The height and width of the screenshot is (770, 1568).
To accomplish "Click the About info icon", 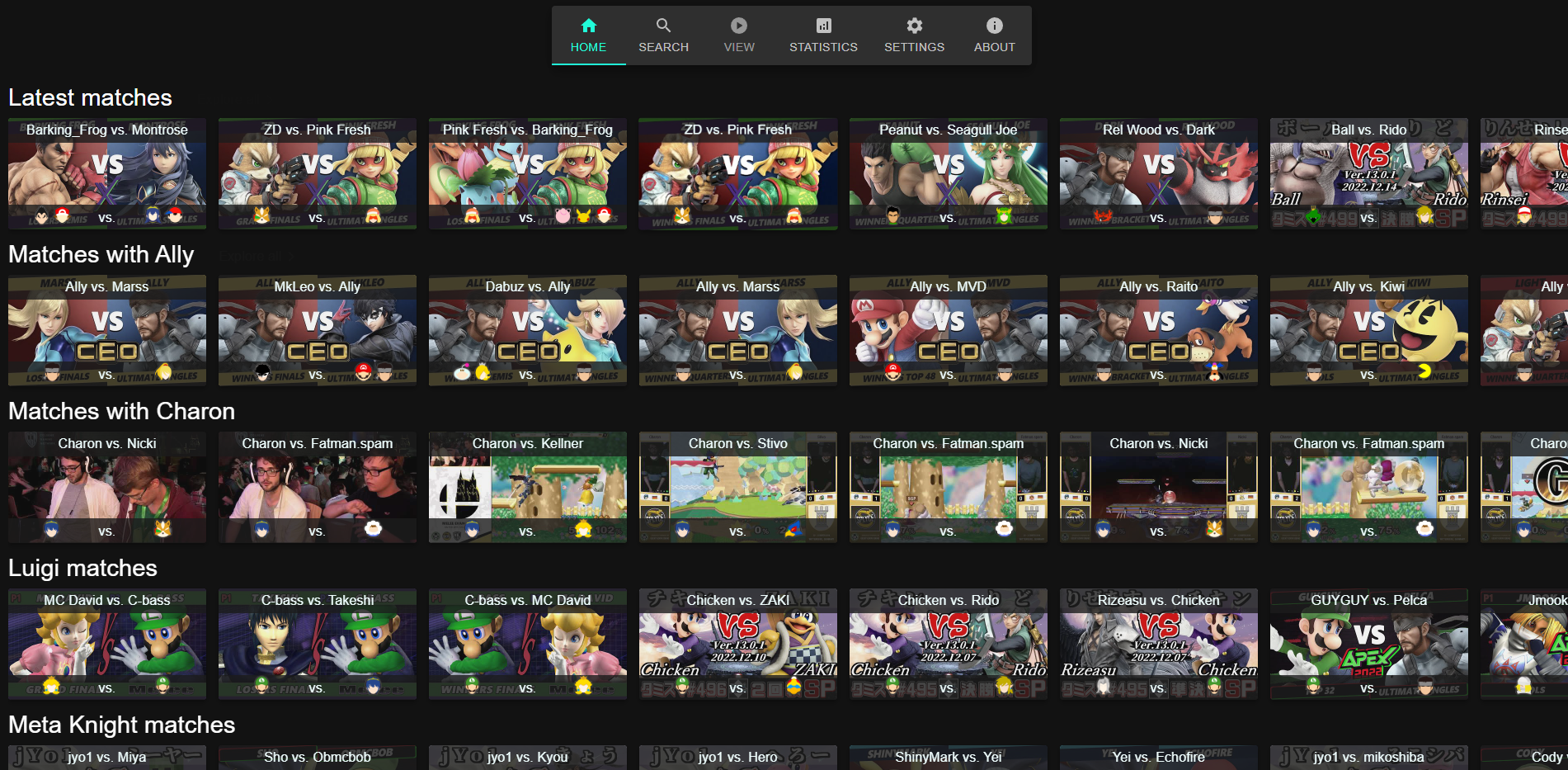I will 995,26.
